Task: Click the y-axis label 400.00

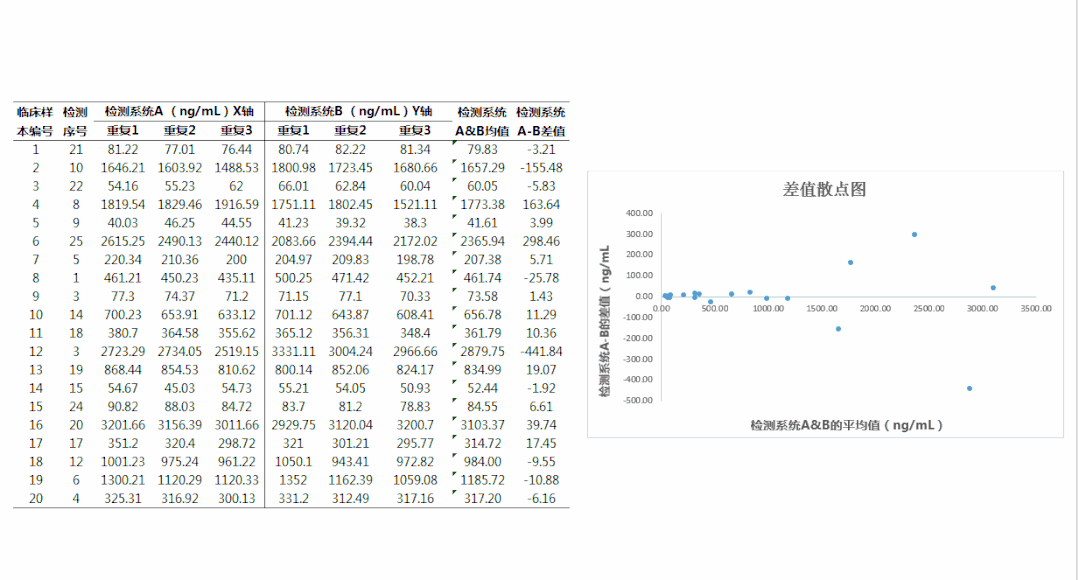Action: click(638, 213)
